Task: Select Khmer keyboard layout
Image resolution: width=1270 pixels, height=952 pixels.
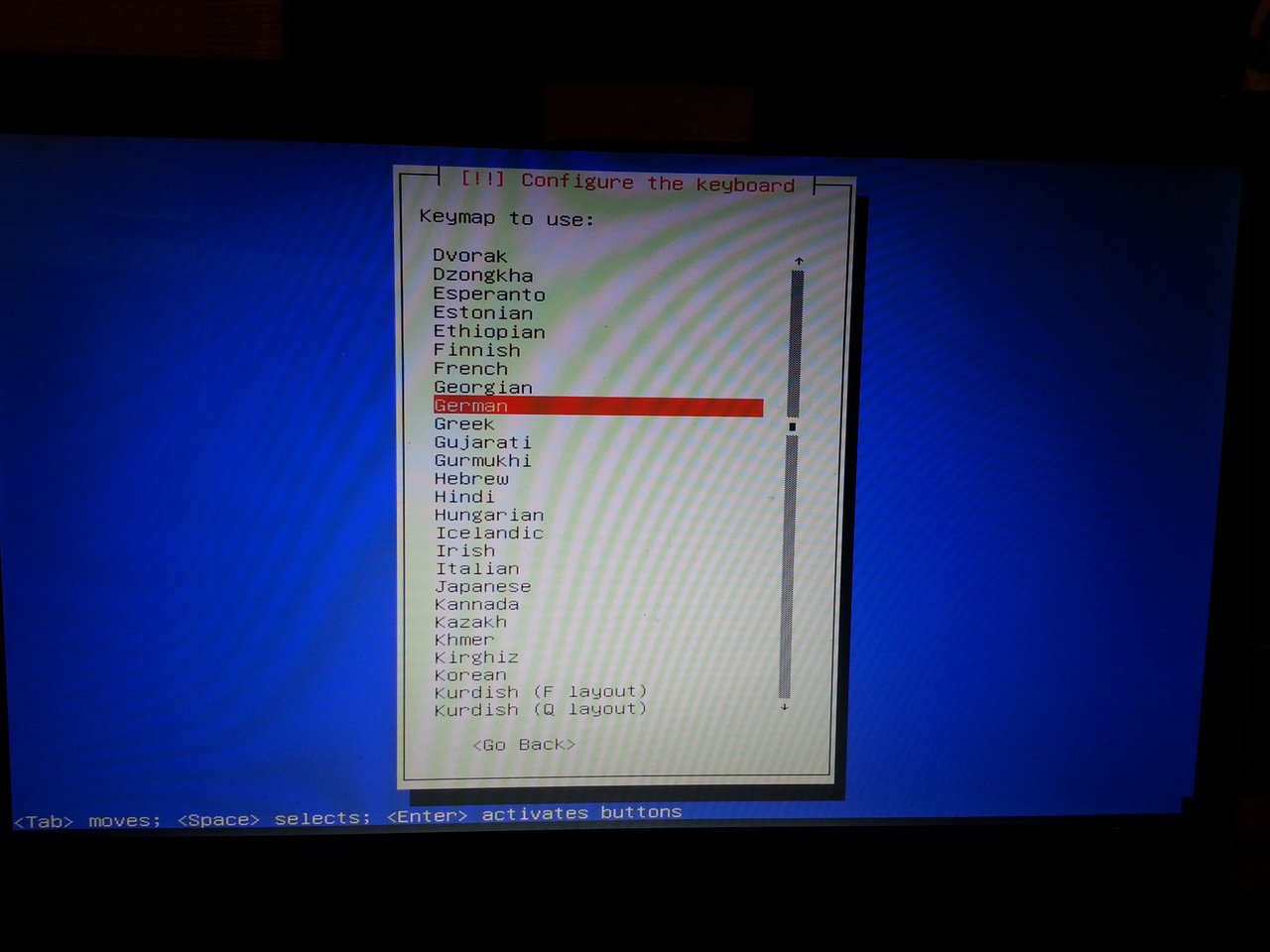Action: 464,641
